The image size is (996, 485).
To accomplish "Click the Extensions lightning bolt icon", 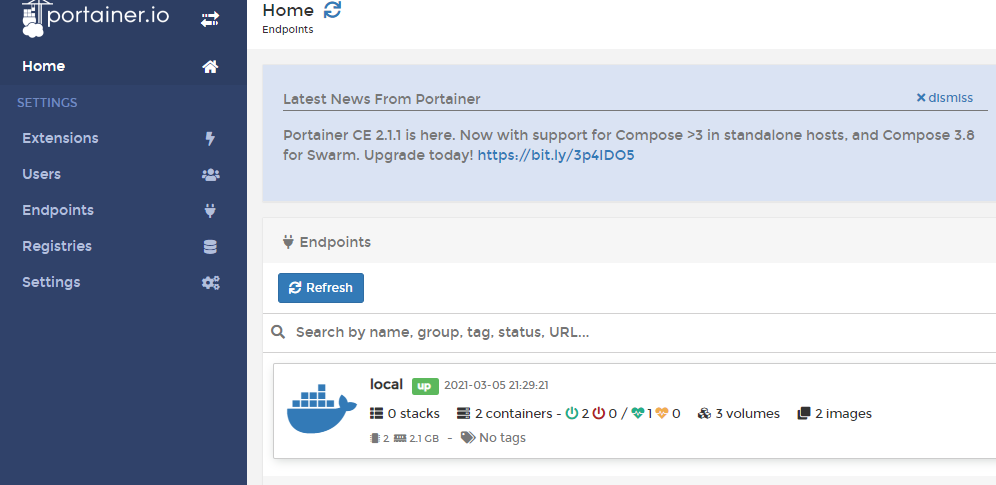I will [210, 138].
